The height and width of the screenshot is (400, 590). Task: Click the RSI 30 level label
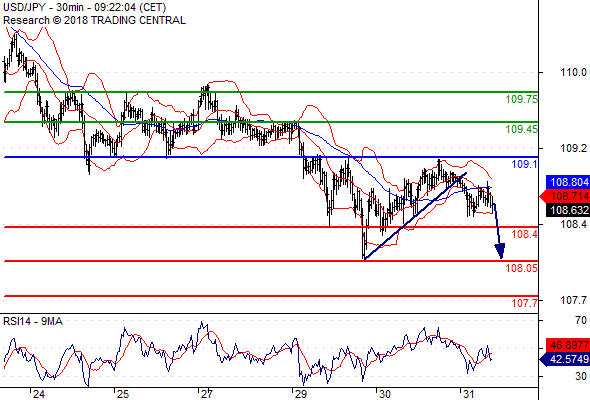coord(581,376)
